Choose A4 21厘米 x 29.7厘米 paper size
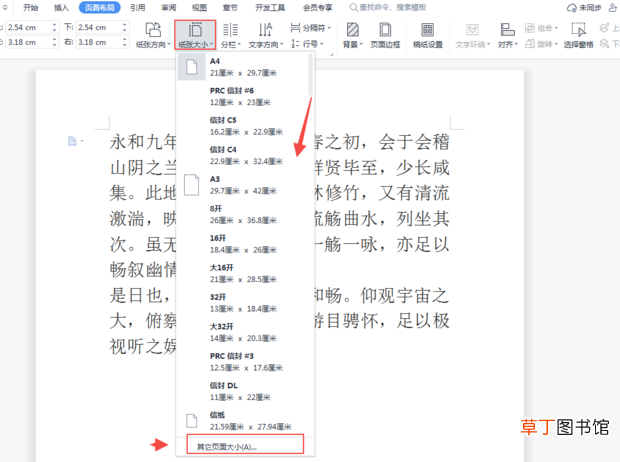 point(242,67)
